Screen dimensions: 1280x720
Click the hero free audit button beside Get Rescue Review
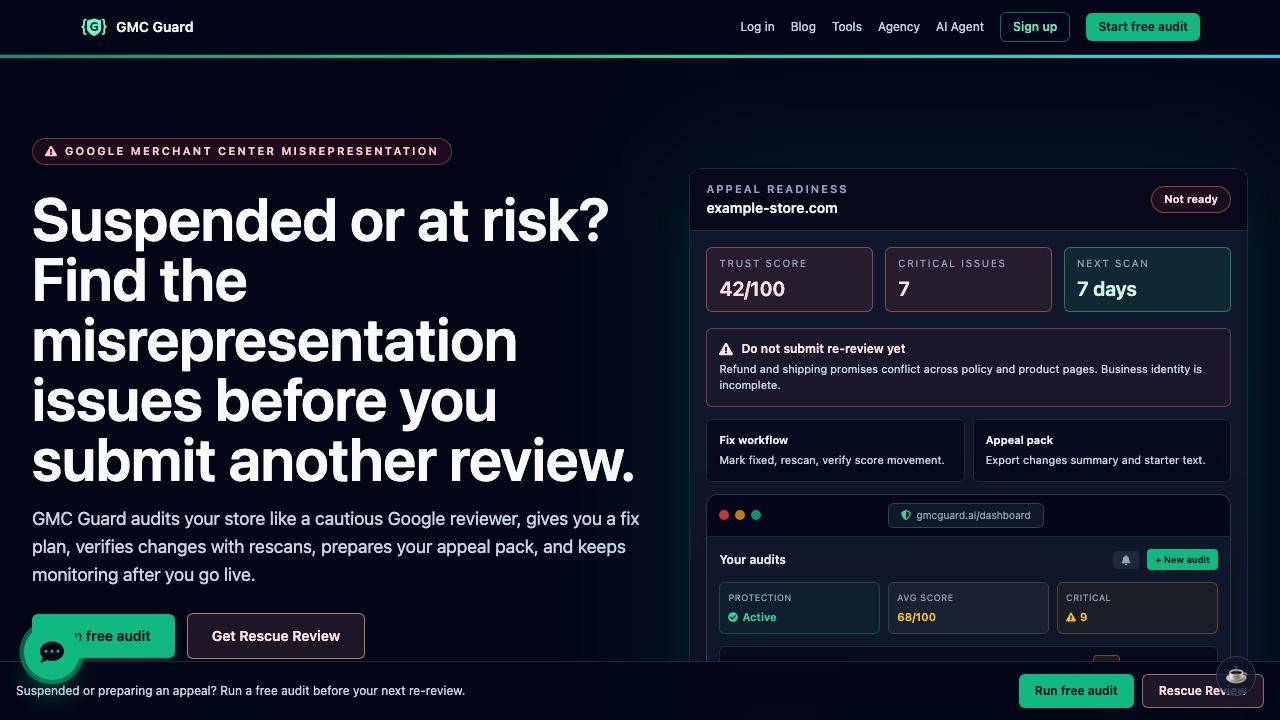coord(104,636)
